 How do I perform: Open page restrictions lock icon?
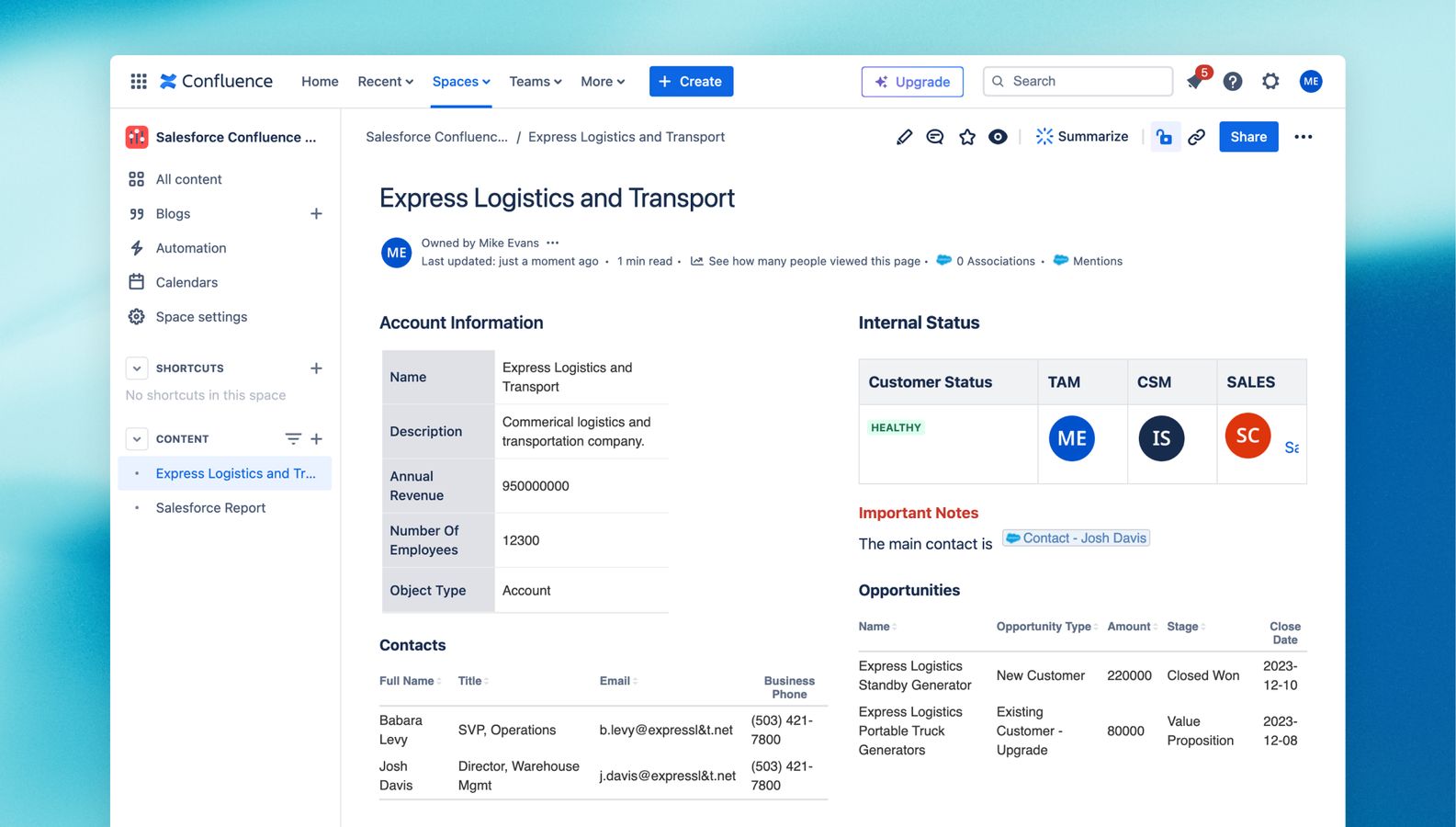1165,137
